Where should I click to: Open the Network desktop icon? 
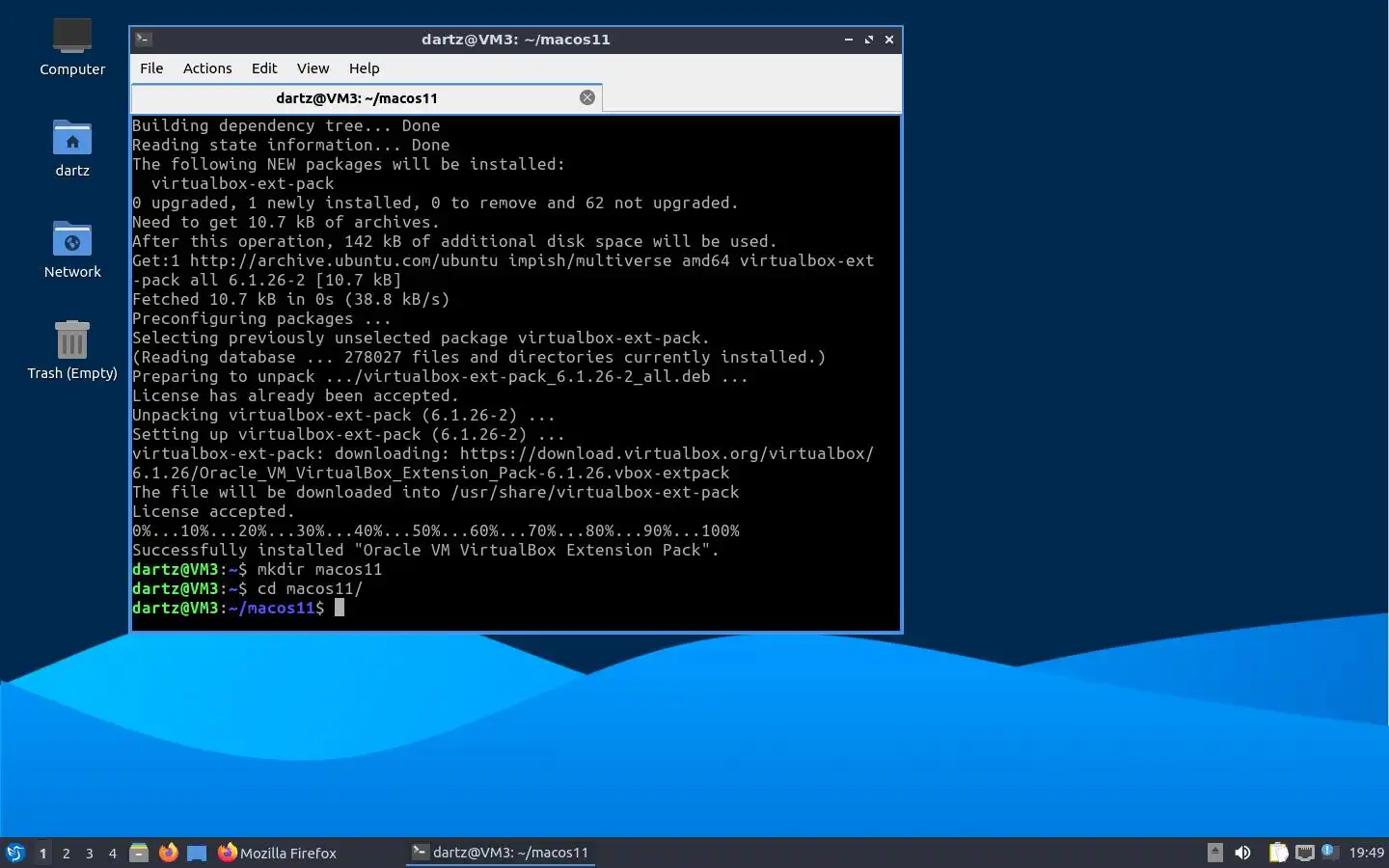tap(72, 251)
